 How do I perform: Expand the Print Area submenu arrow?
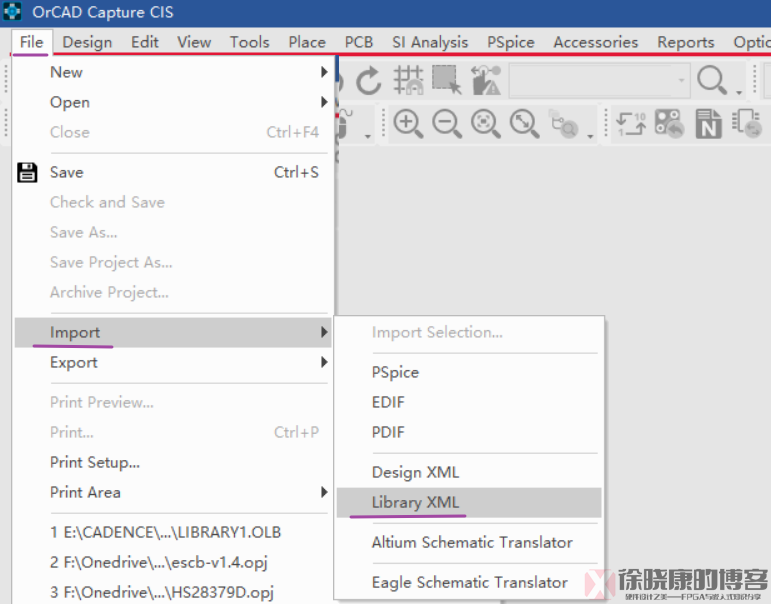click(324, 492)
